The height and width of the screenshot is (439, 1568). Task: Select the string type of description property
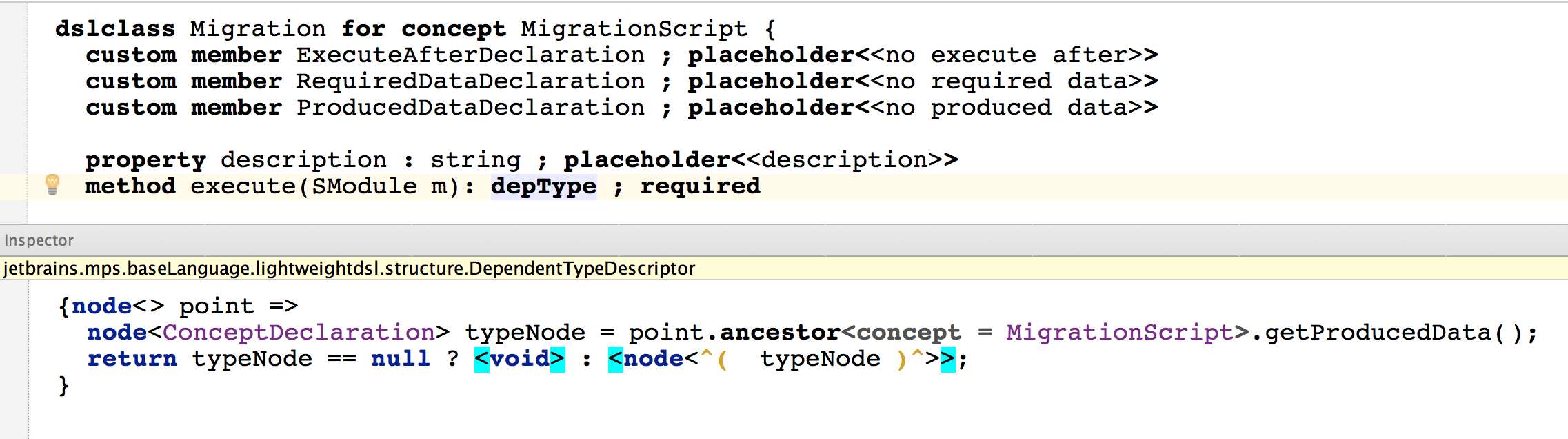pyautogui.click(x=475, y=160)
